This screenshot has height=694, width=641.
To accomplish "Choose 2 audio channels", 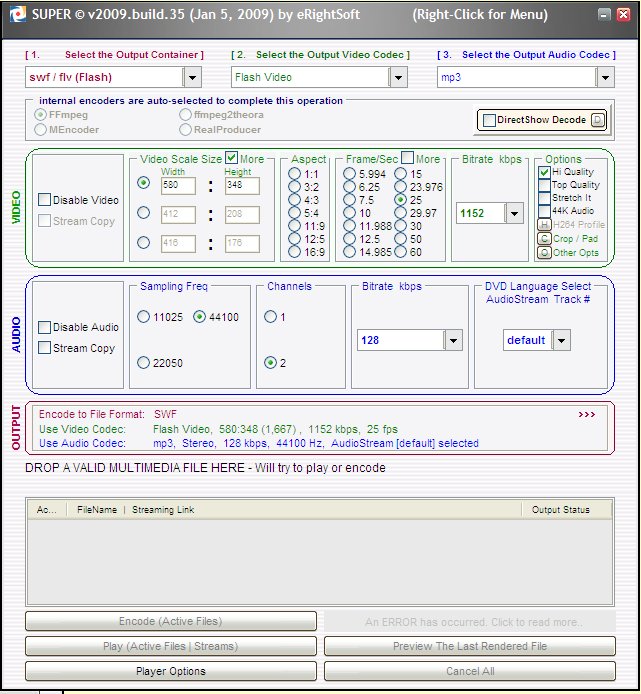I will (270, 362).
